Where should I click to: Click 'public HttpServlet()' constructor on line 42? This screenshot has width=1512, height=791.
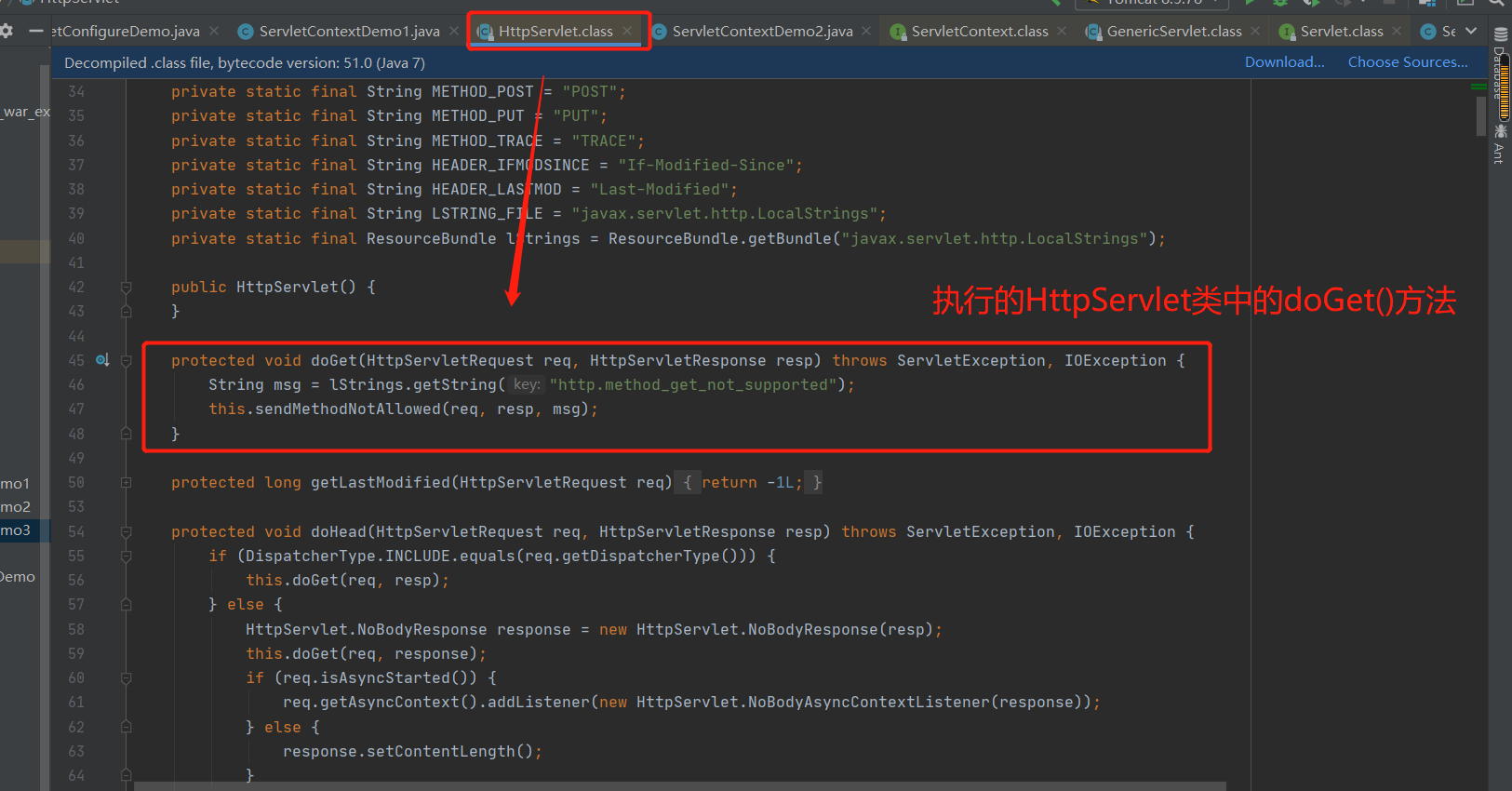(x=264, y=288)
